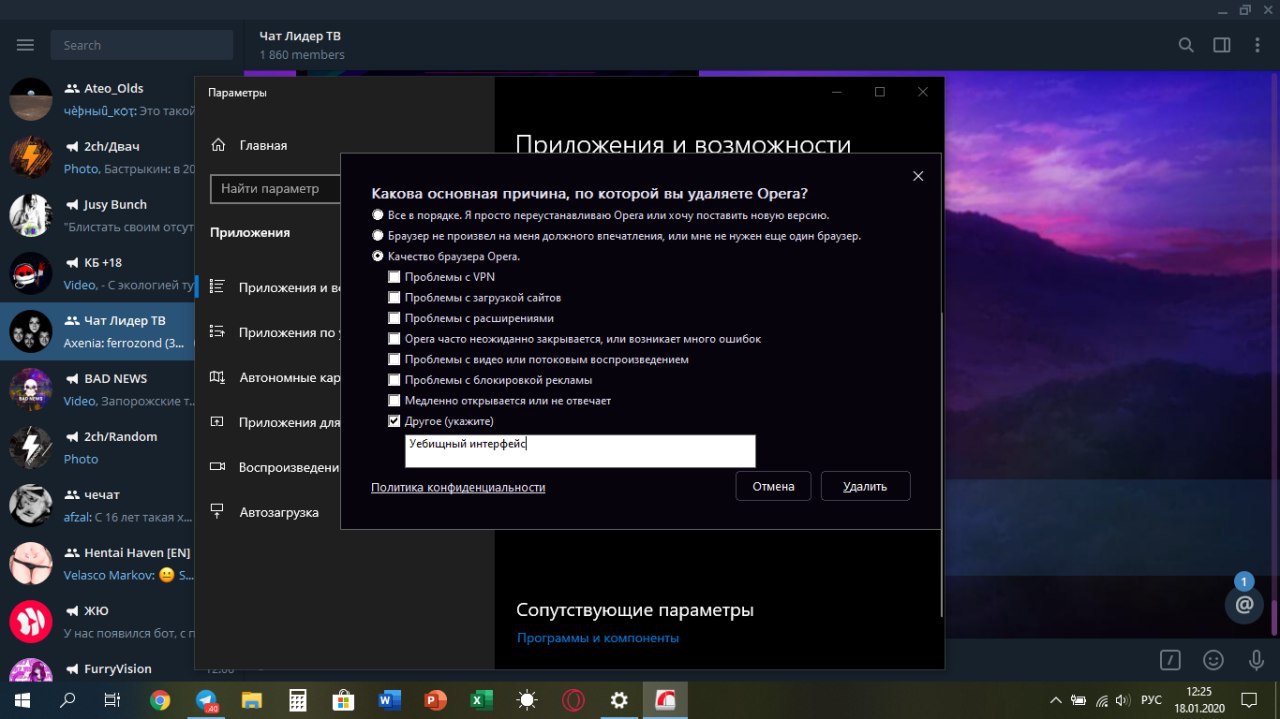The height and width of the screenshot is (719, 1280).
Task: Open File Explorer from taskbar
Action: tap(251, 700)
